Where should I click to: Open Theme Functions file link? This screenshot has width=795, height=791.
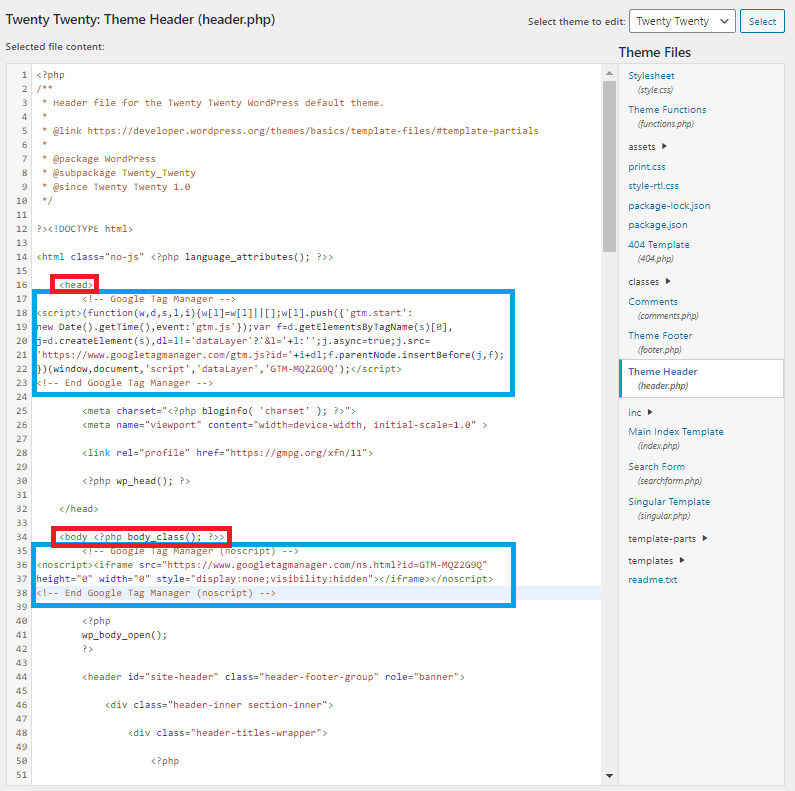coord(667,110)
